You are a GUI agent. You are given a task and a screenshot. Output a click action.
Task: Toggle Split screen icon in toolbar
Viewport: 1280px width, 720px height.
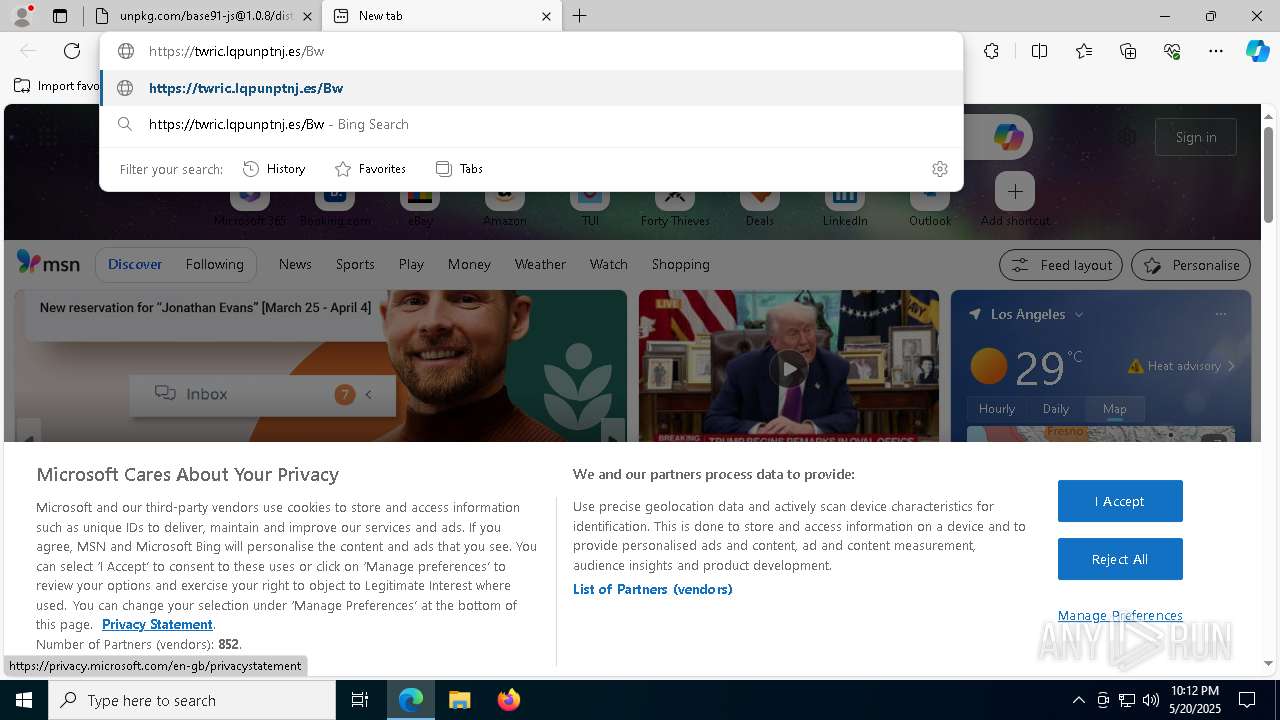click(1039, 51)
